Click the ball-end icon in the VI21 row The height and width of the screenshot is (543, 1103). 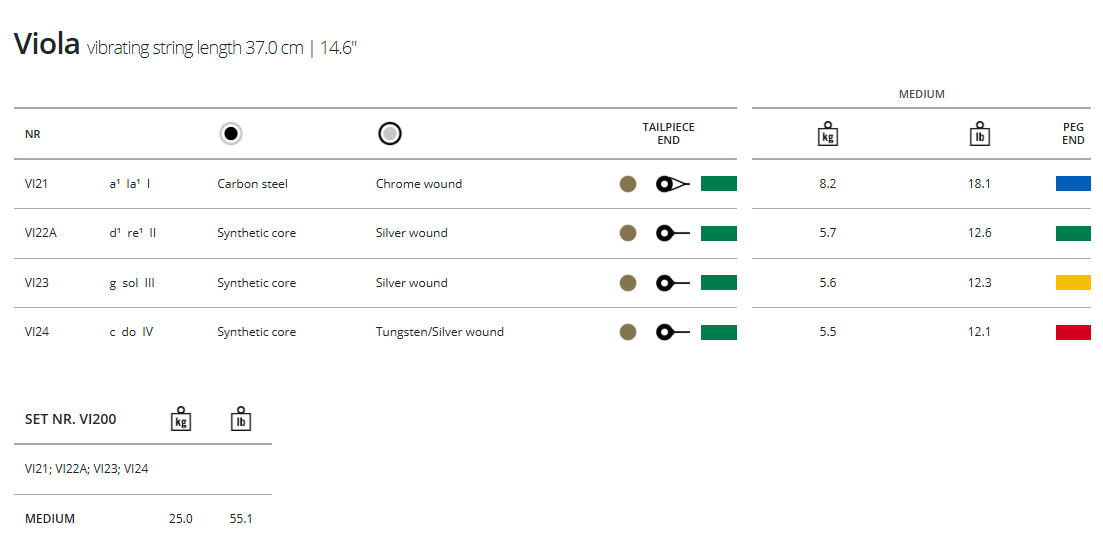coord(672,184)
